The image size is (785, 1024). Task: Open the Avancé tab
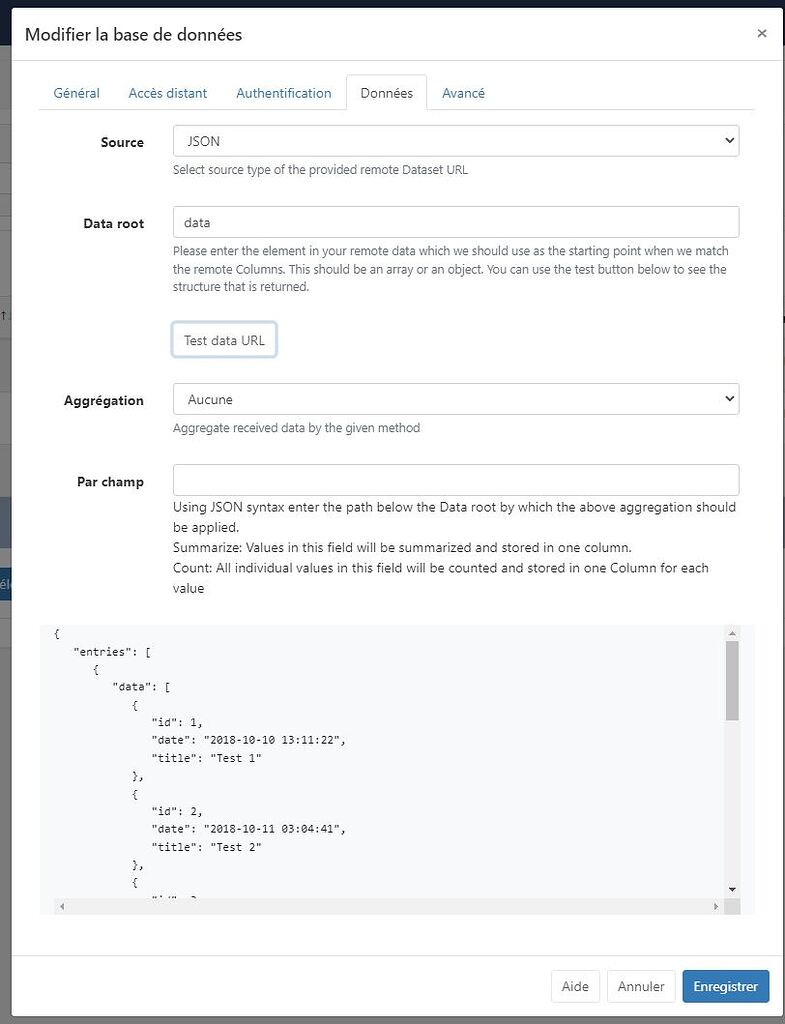463,92
